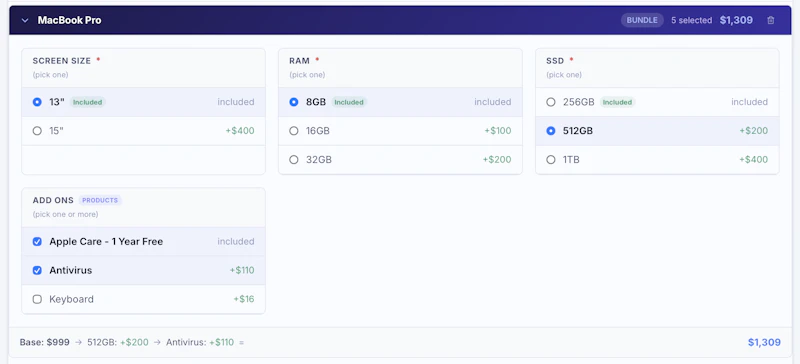Click '(pick one or more)' under Add Ons

point(65,214)
